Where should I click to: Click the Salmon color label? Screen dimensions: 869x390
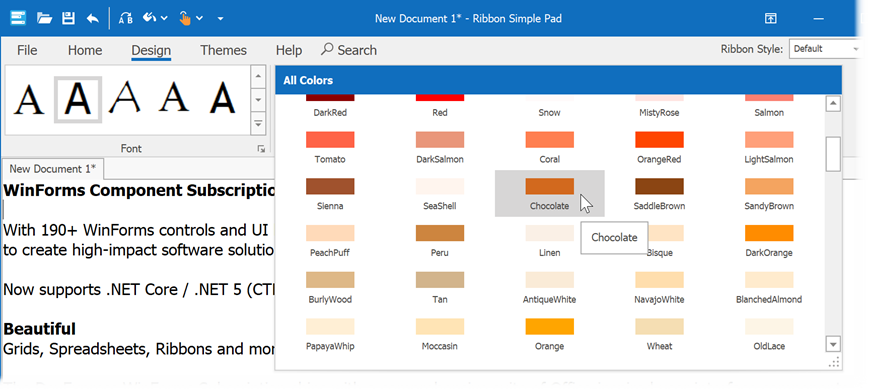[769, 112]
